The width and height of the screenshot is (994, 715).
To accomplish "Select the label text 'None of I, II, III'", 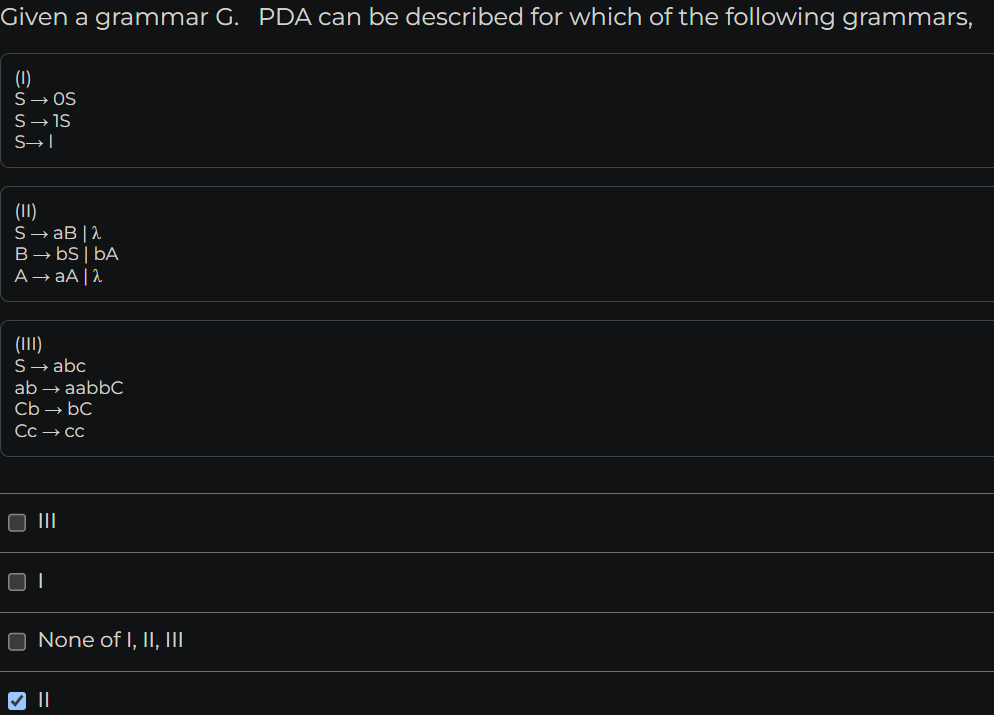I will [x=111, y=641].
